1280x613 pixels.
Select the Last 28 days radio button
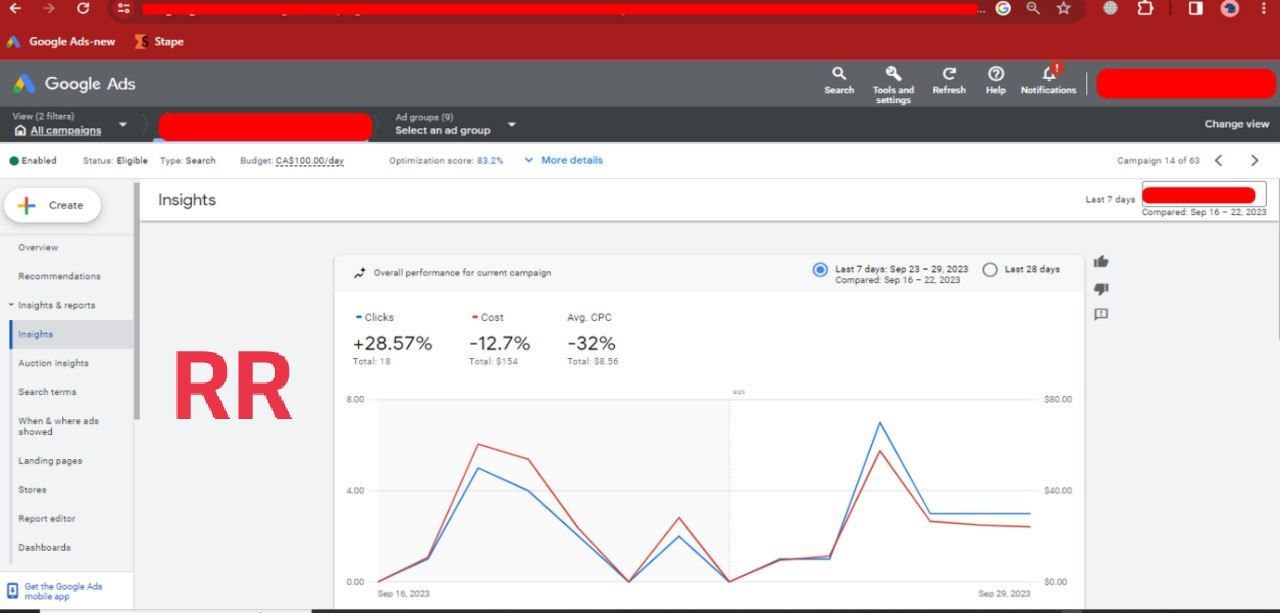pyautogui.click(x=990, y=269)
